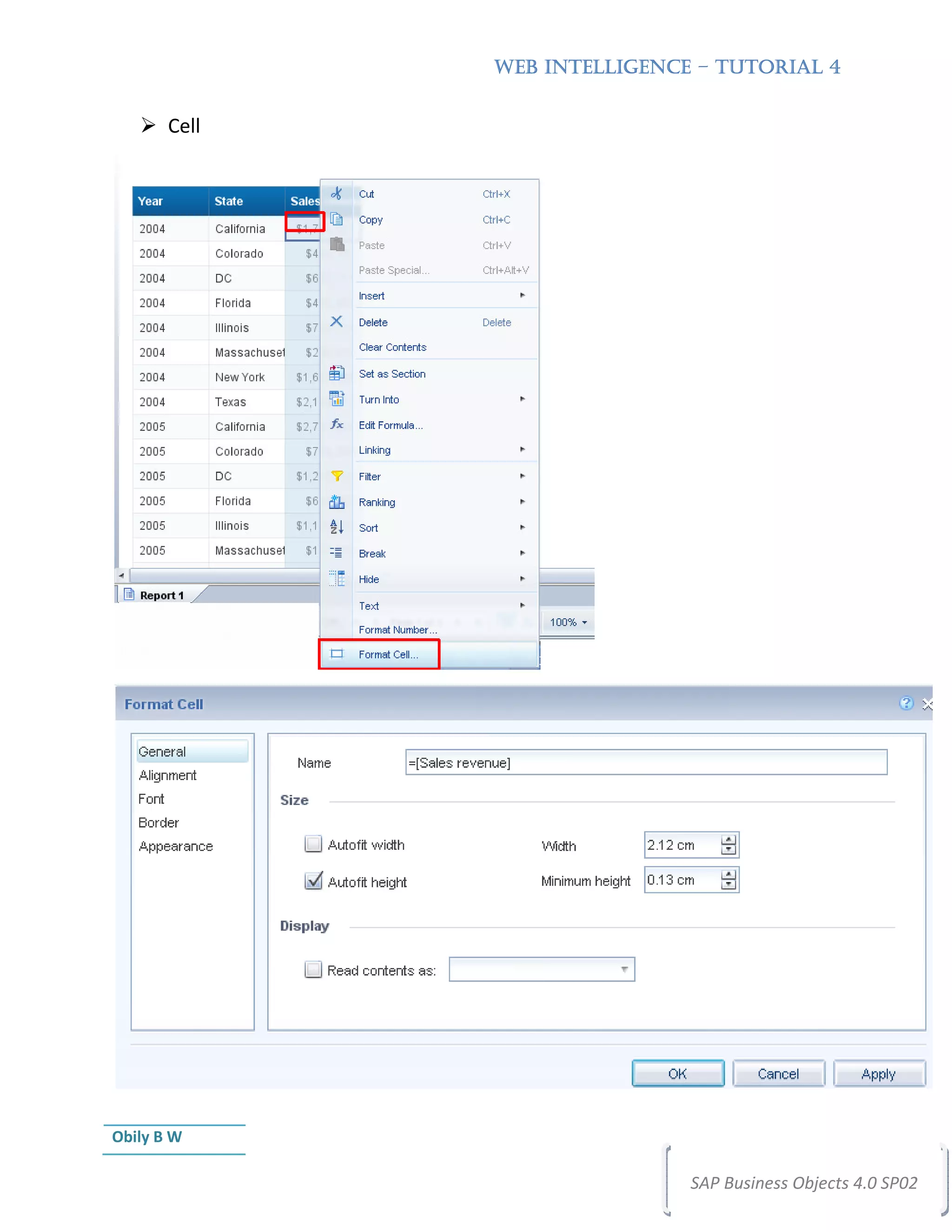The height and width of the screenshot is (1232, 952).
Task: Click the Paste clipboard icon
Action: [337, 244]
